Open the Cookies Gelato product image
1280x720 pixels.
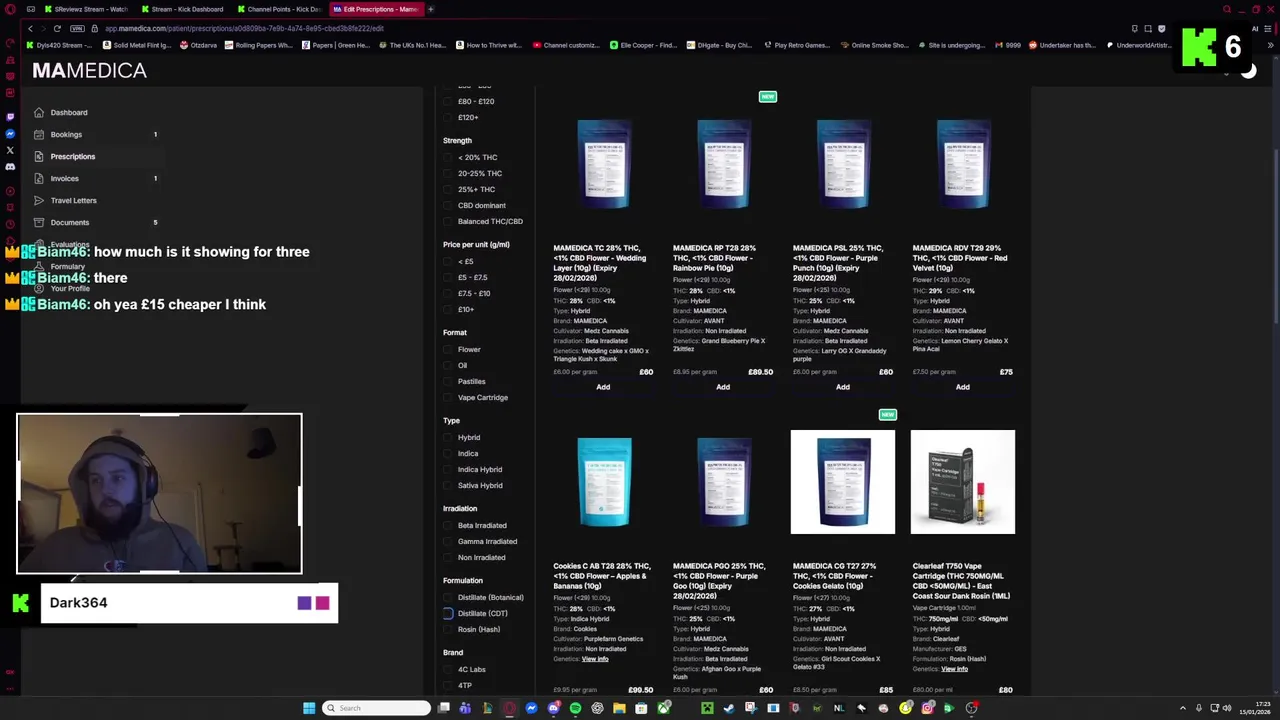[843, 482]
